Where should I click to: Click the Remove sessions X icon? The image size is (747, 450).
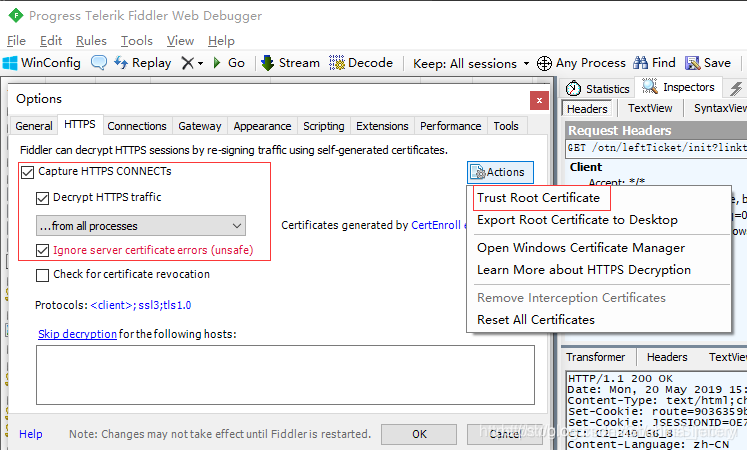[x=188, y=63]
